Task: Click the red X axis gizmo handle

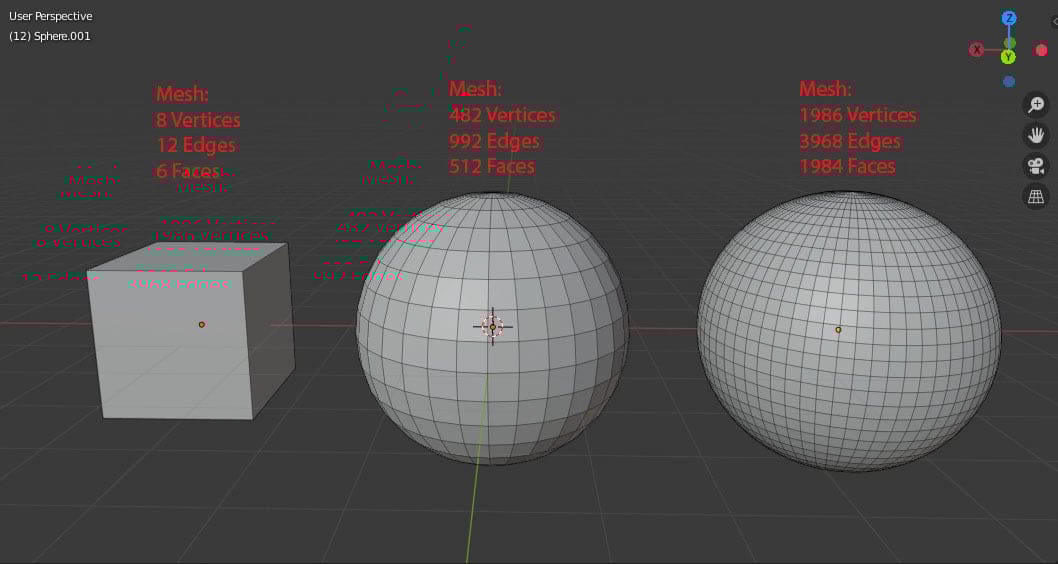Action: (x=977, y=49)
